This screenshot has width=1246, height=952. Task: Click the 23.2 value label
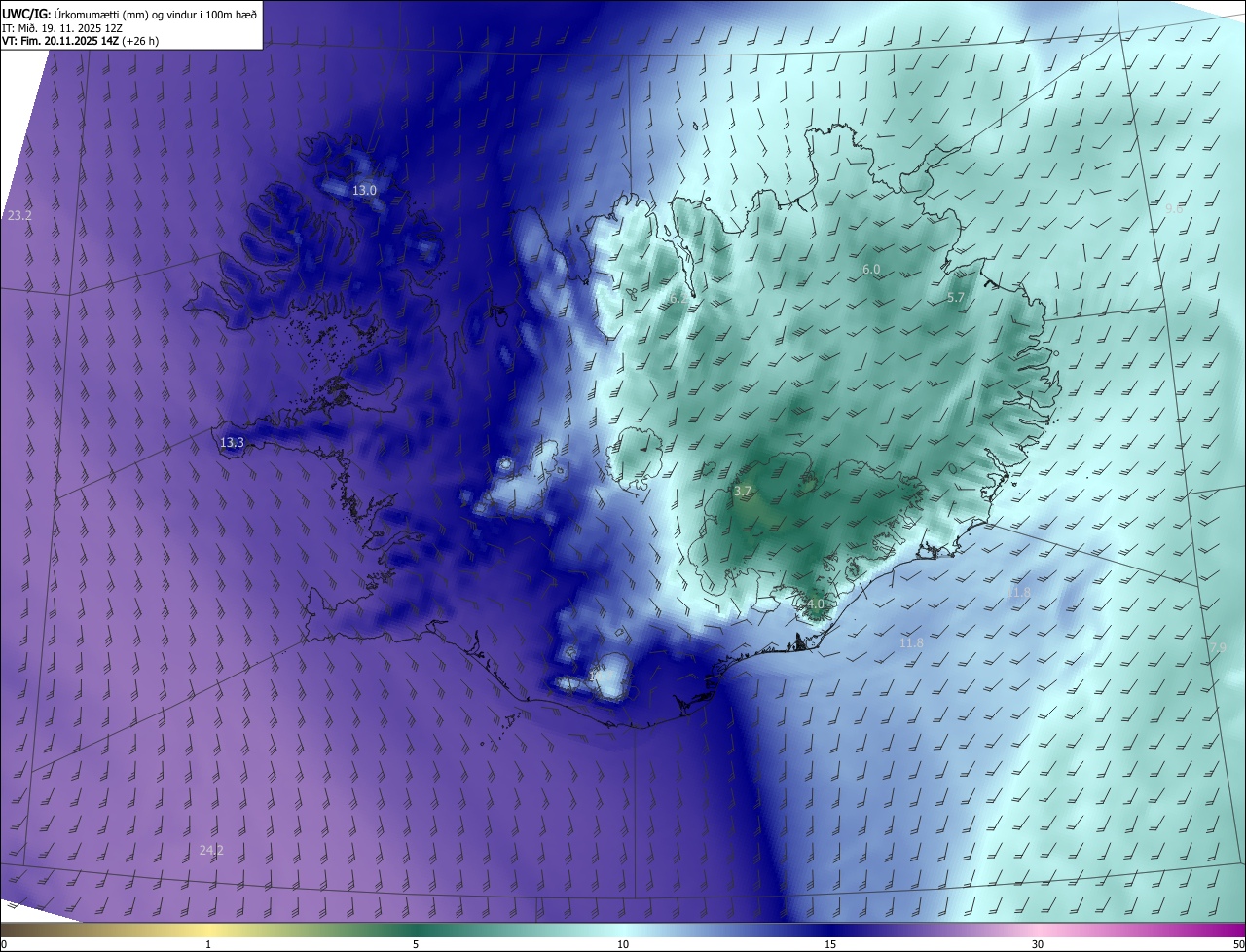click(x=19, y=215)
